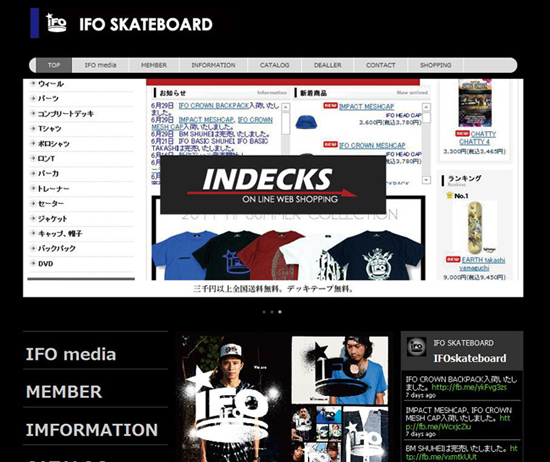
Task: Select the INFORMATION navigation tab
Action: [x=213, y=65]
